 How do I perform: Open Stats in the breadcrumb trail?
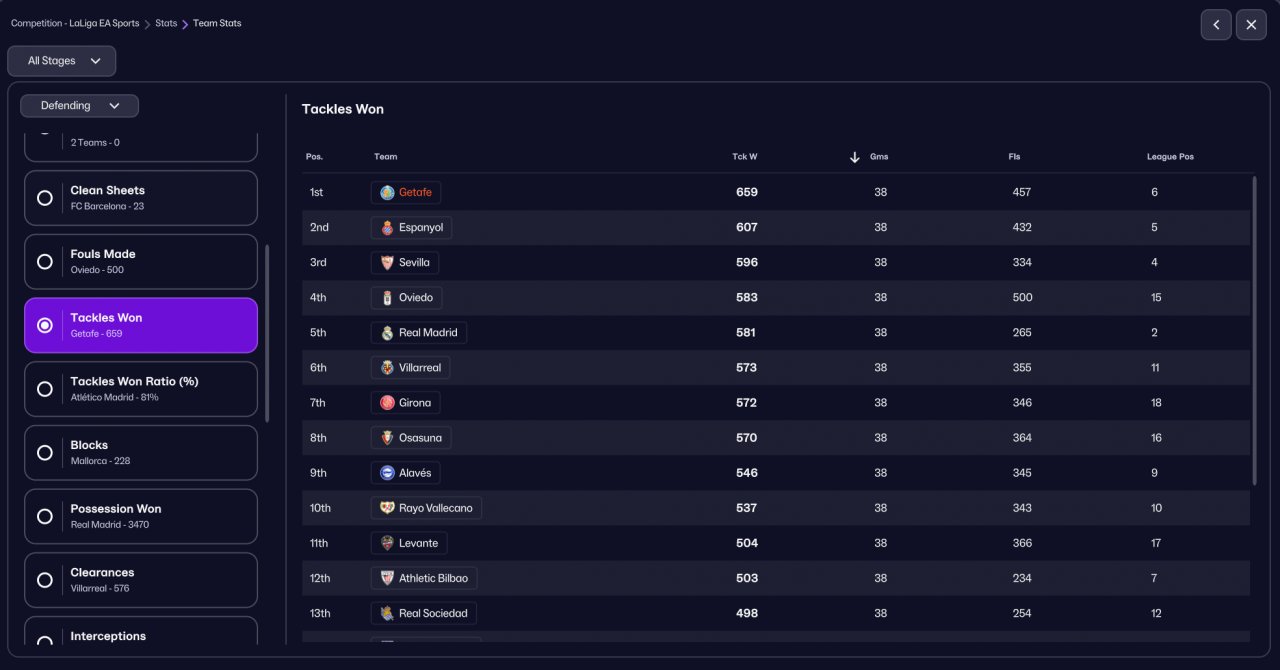[166, 23]
